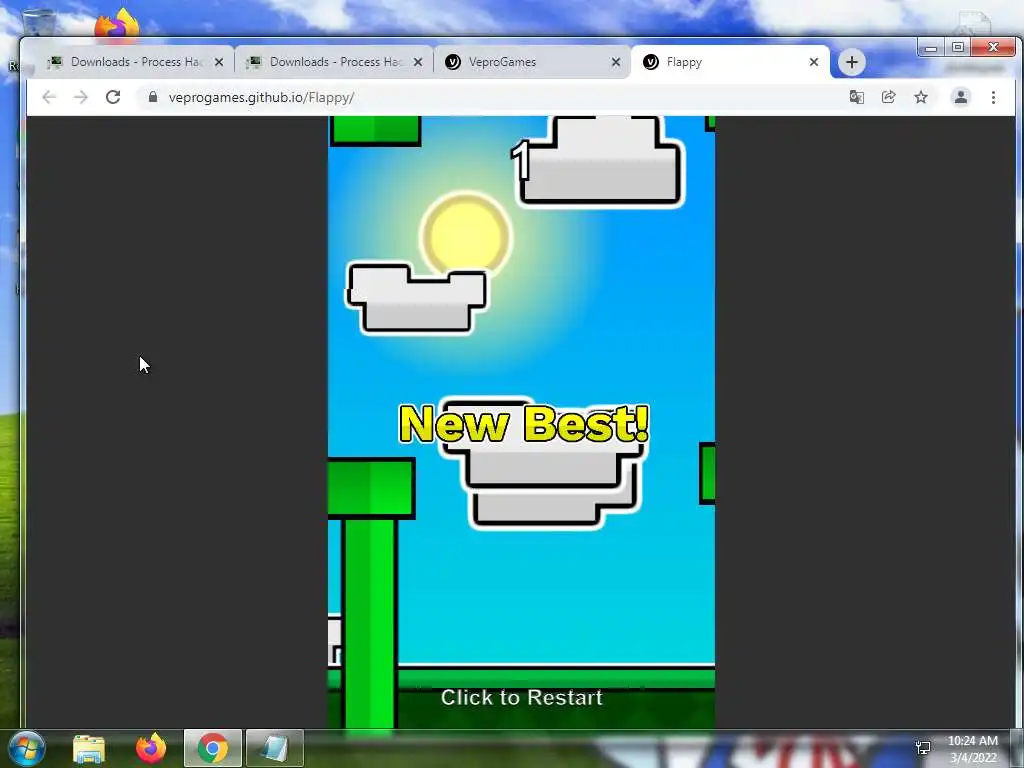The height and width of the screenshot is (768, 1024).
Task: Close the first Downloads - Process Hacker tab
Action: pyautogui.click(x=219, y=62)
